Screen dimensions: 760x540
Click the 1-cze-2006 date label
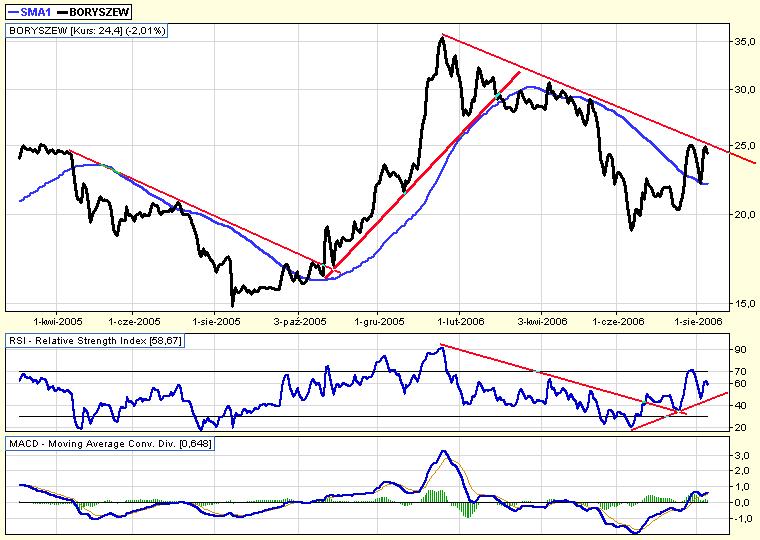pos(618,321)
